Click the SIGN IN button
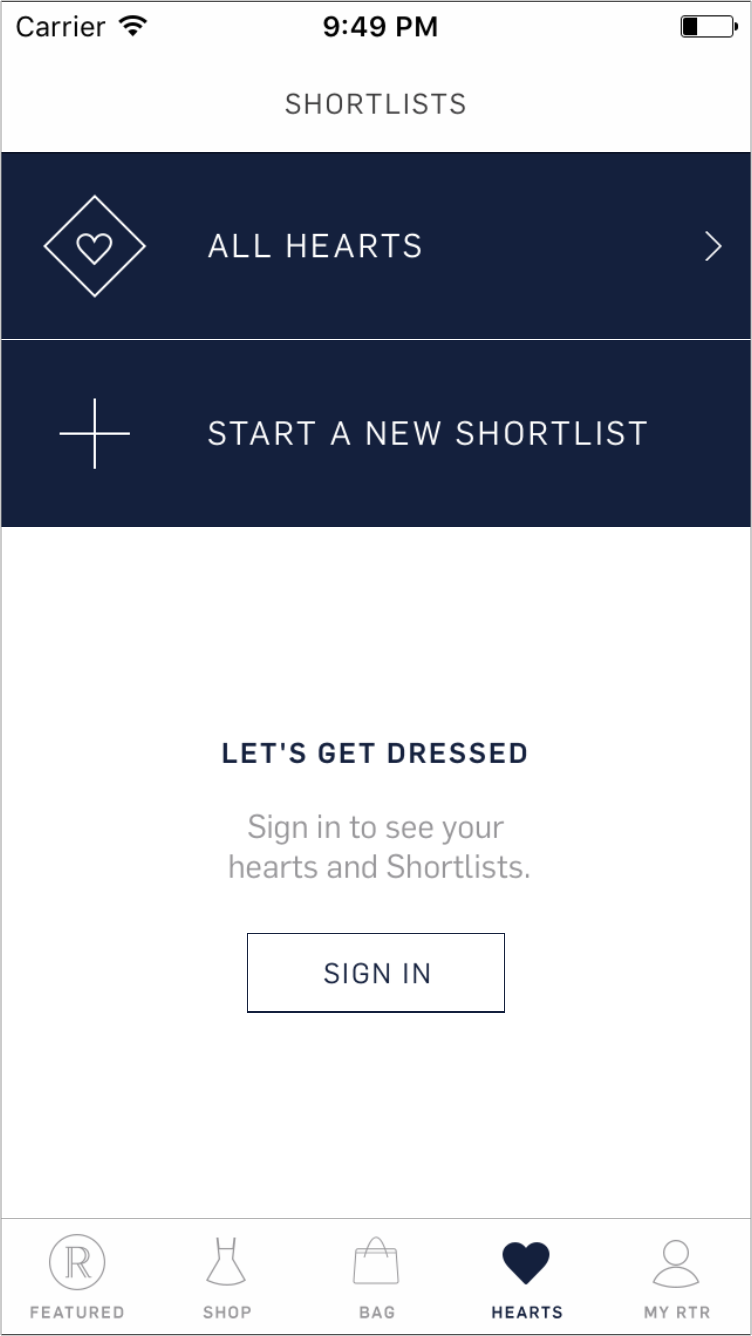Image resolution: width=752 pixels, height=1336 pixels. click(376, 973)
